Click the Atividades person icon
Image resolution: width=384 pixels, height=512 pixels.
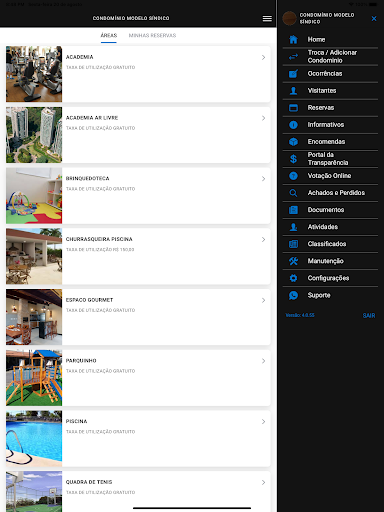pos(293,227)
